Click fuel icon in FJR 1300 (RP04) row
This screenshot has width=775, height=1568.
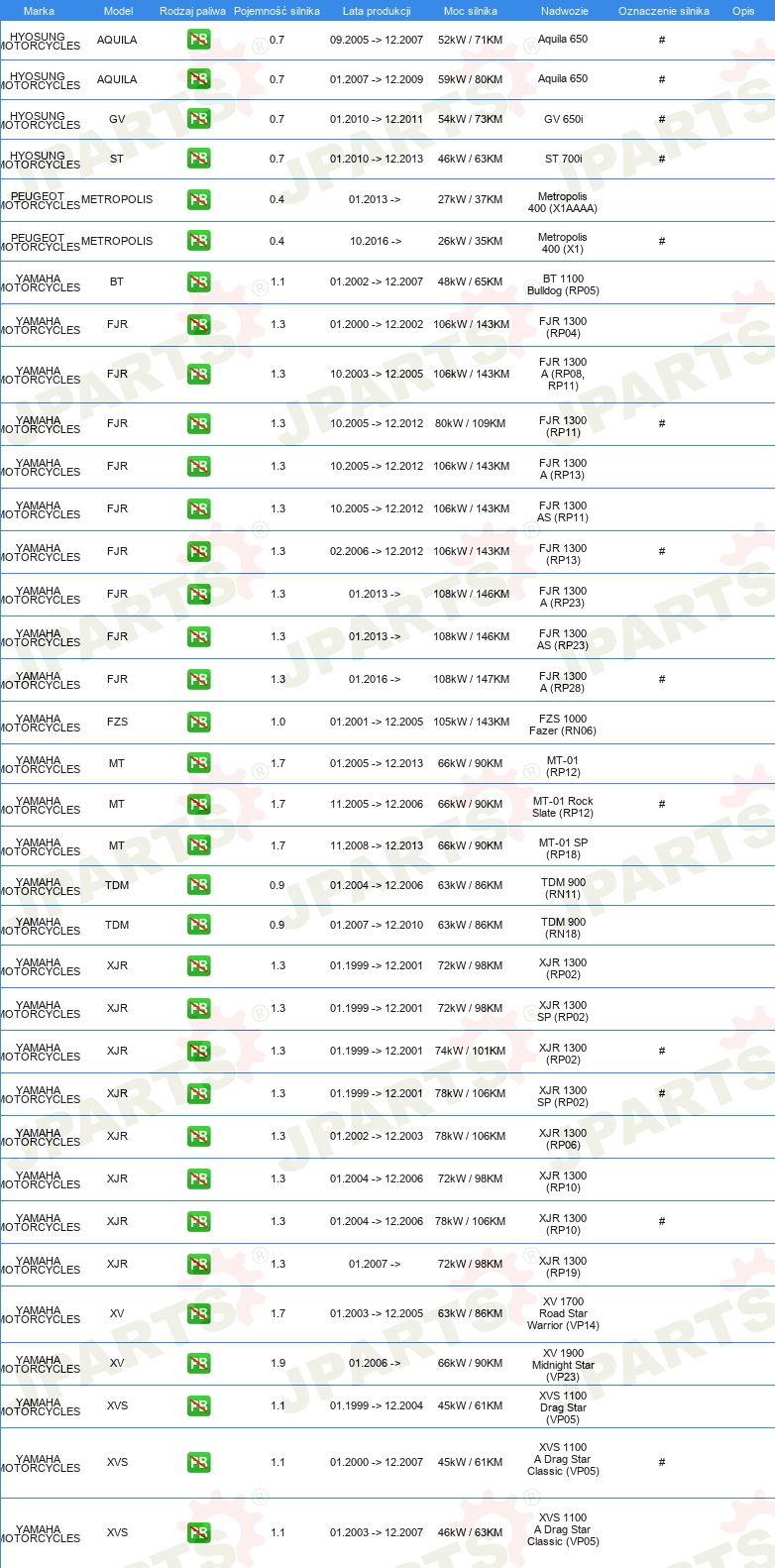point(199,325)
